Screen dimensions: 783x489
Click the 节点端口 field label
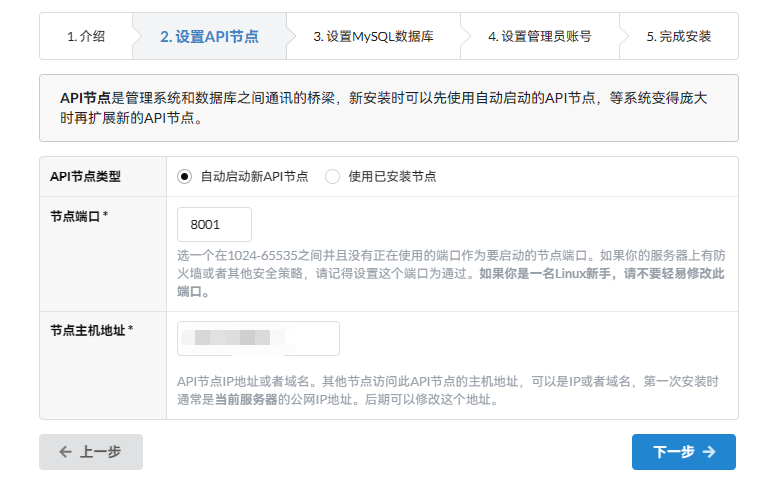tap(79, 216)
